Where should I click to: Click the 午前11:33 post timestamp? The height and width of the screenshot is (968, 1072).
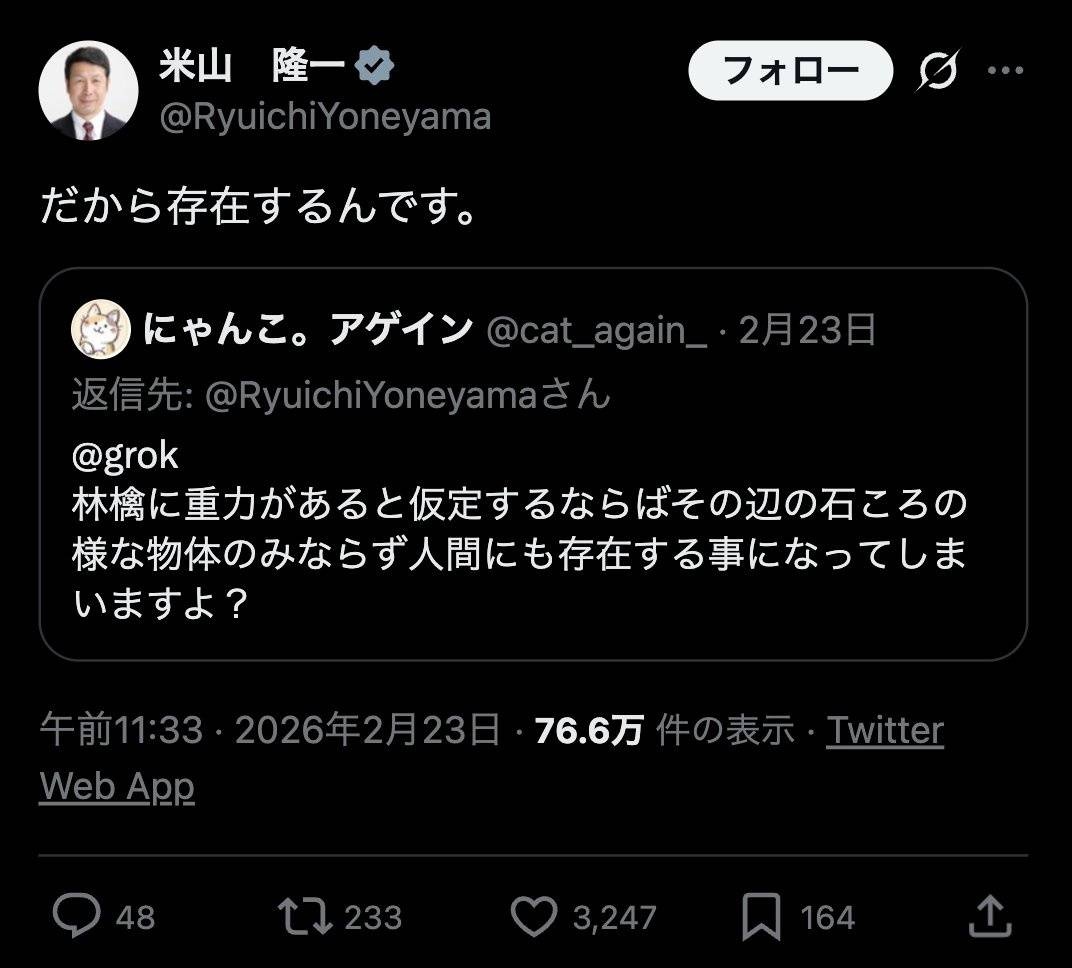tap(121, 731)
